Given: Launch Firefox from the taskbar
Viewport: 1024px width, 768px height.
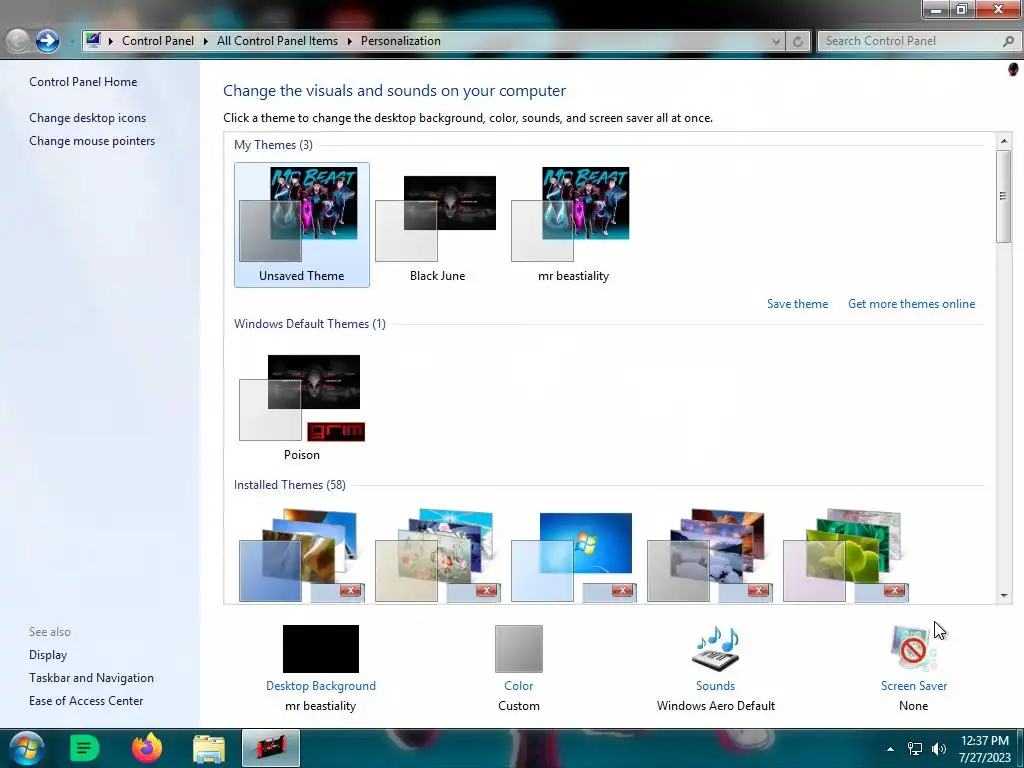Looking at the screenshot, I should point(147,748).
